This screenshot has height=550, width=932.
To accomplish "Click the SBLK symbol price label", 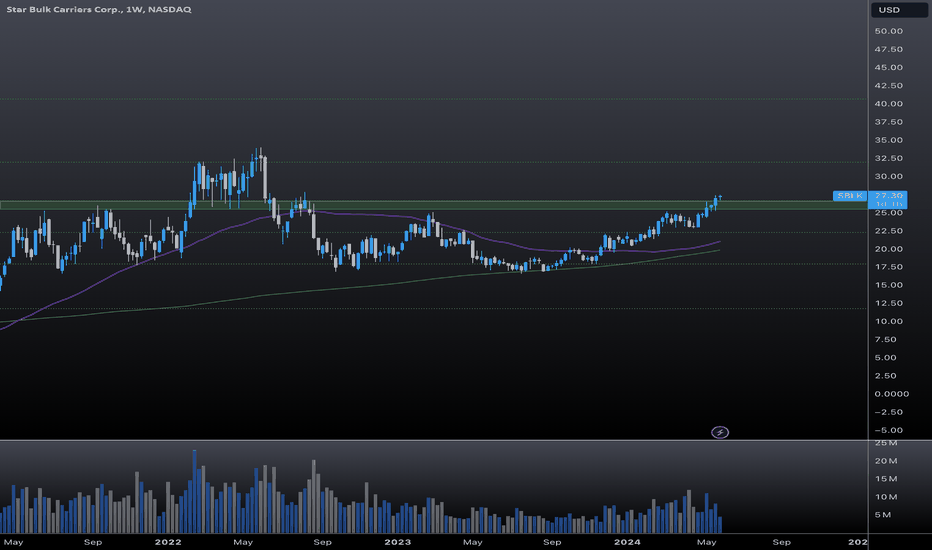I will 850,196.
